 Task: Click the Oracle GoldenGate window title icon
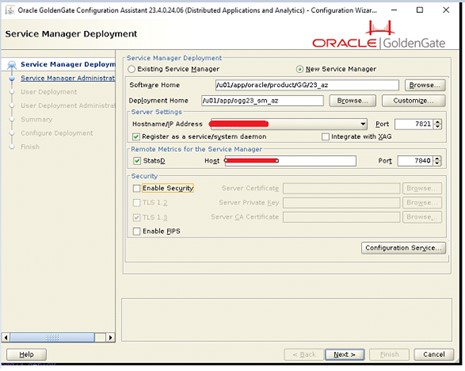[10, 10]
